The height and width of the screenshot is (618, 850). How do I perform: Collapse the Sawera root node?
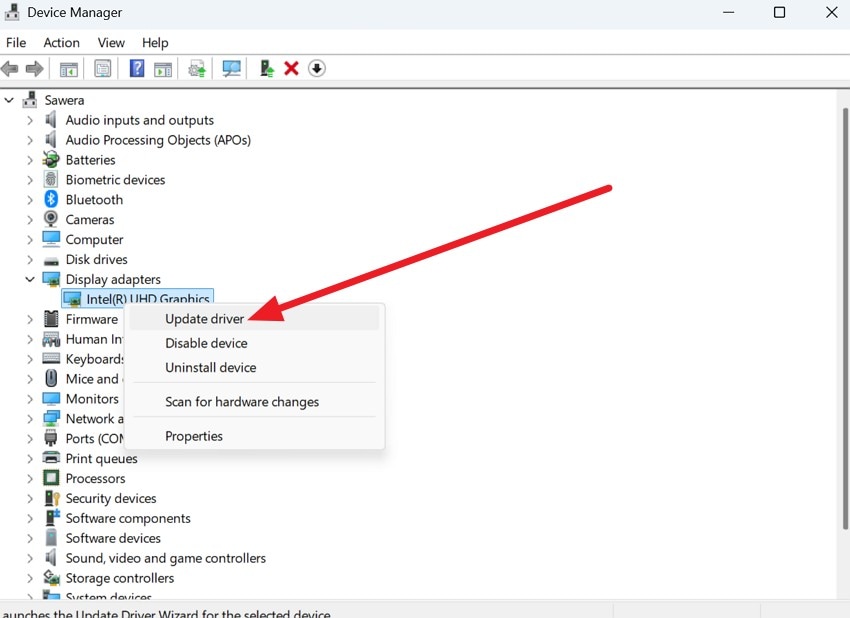point(9,100)
